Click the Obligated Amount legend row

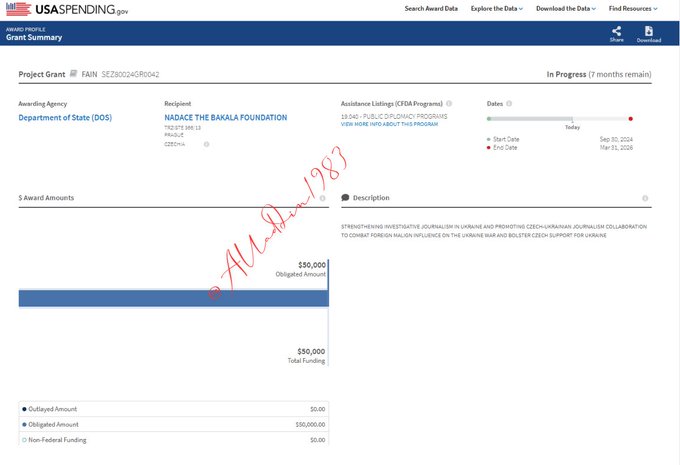[x=173, y=424]
